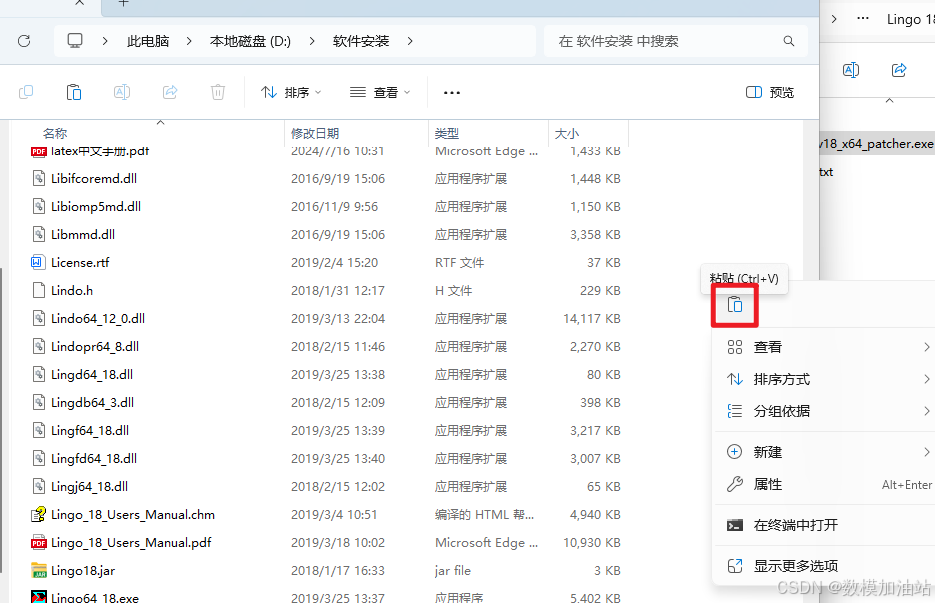Click the 本地磁盘 (D:) breadcrumb
This screenshot has height=603, width=935.
click(250, 41)
